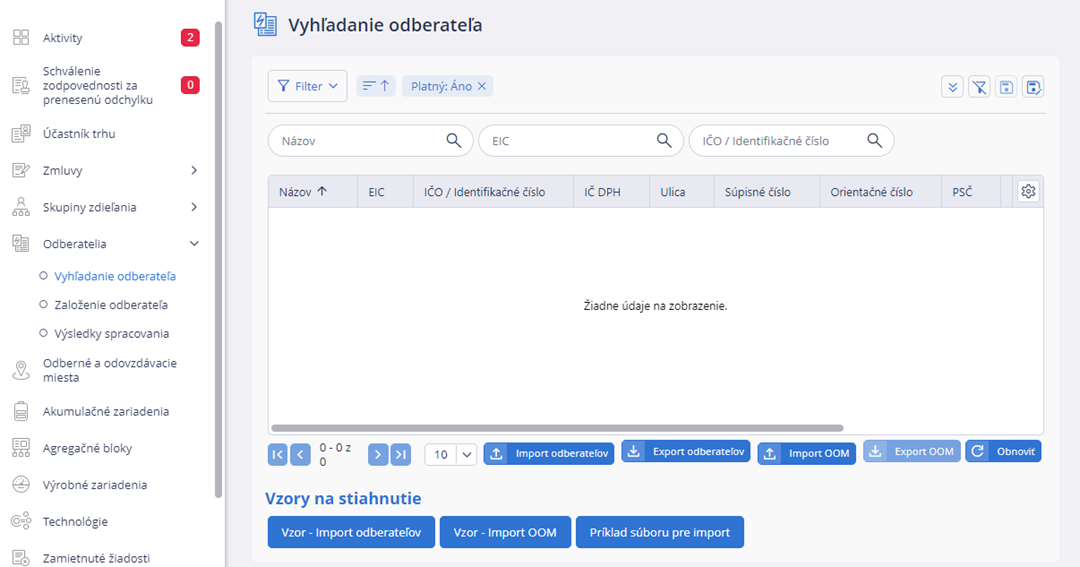Image resolution: width=1080 pixels, height=567 pixels.
Task: Open table column settings gear icon
Action: 1028,192
